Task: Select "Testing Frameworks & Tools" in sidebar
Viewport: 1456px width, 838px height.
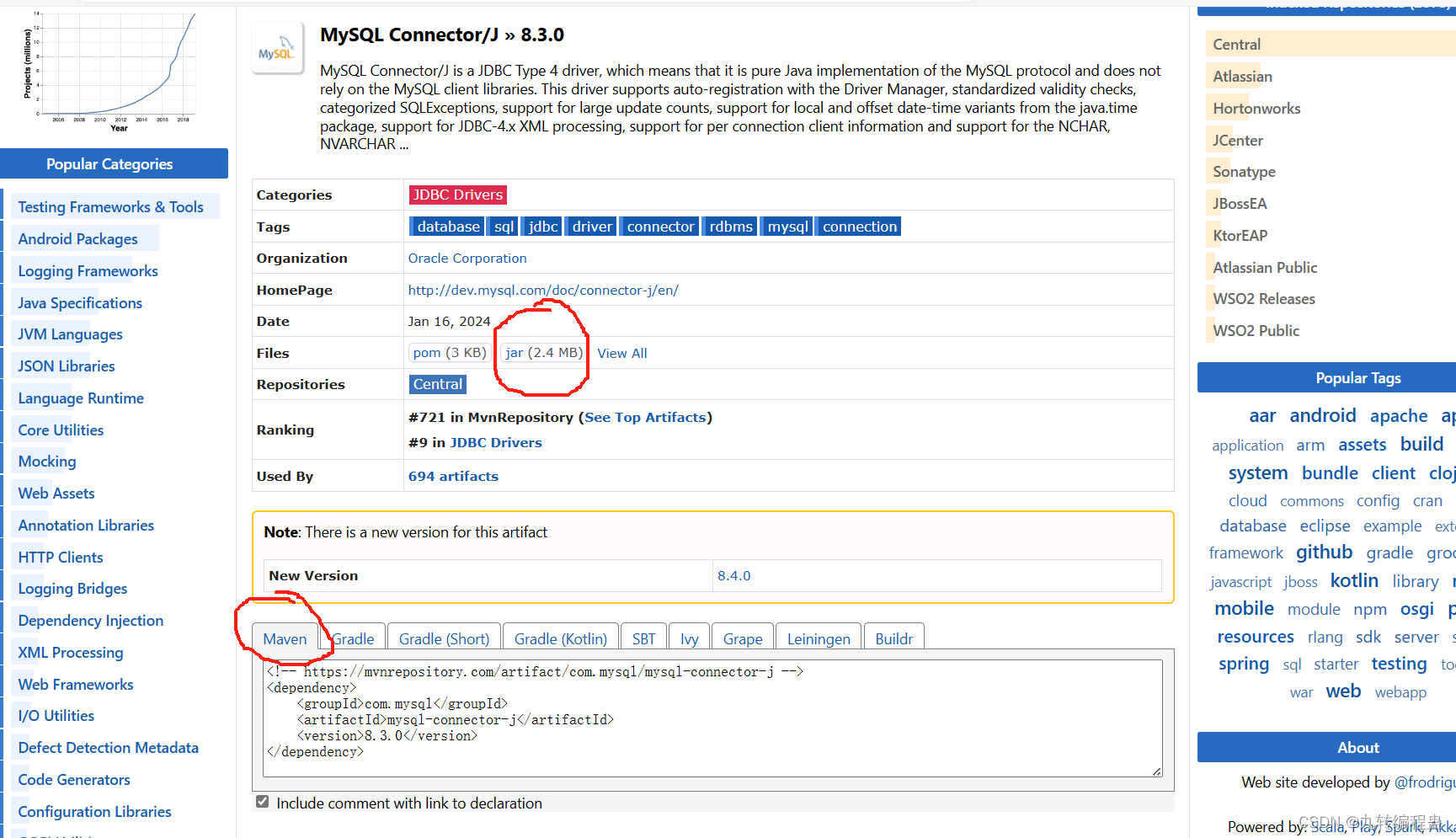Action: coord(110,206)
